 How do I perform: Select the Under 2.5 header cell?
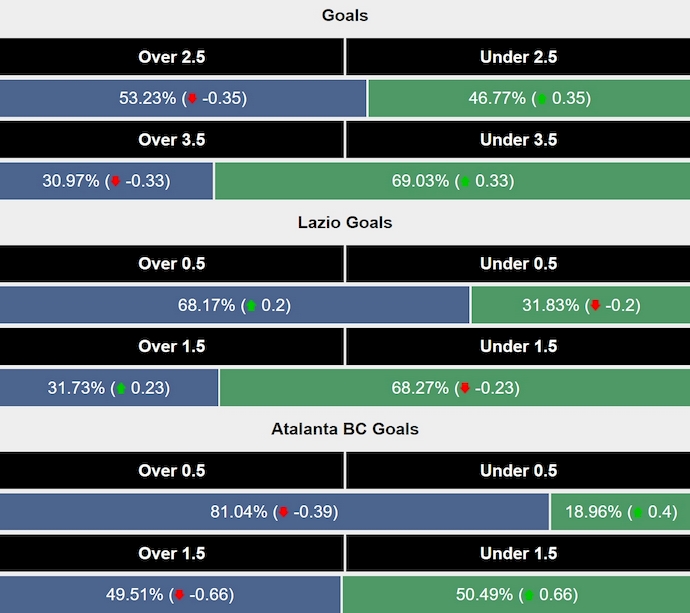518,57
